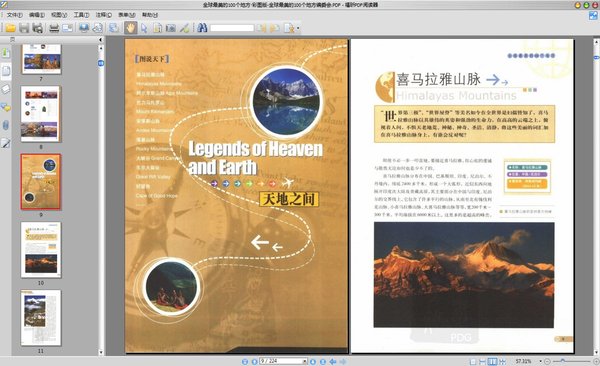Click the toolbar search text field
600x366 pixels.
coord(232,28)
